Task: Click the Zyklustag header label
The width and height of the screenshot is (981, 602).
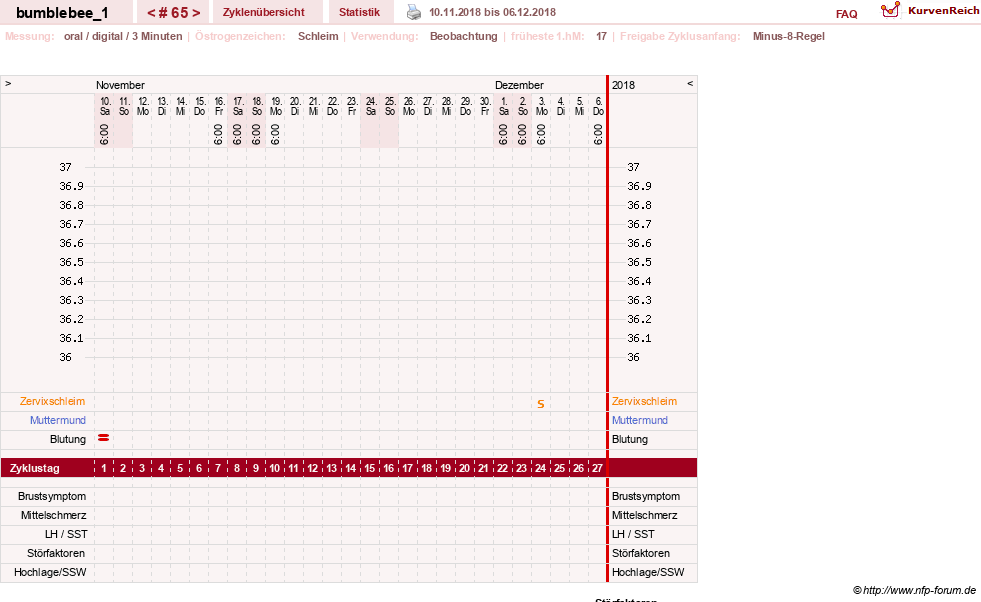Action: point(34,468)
